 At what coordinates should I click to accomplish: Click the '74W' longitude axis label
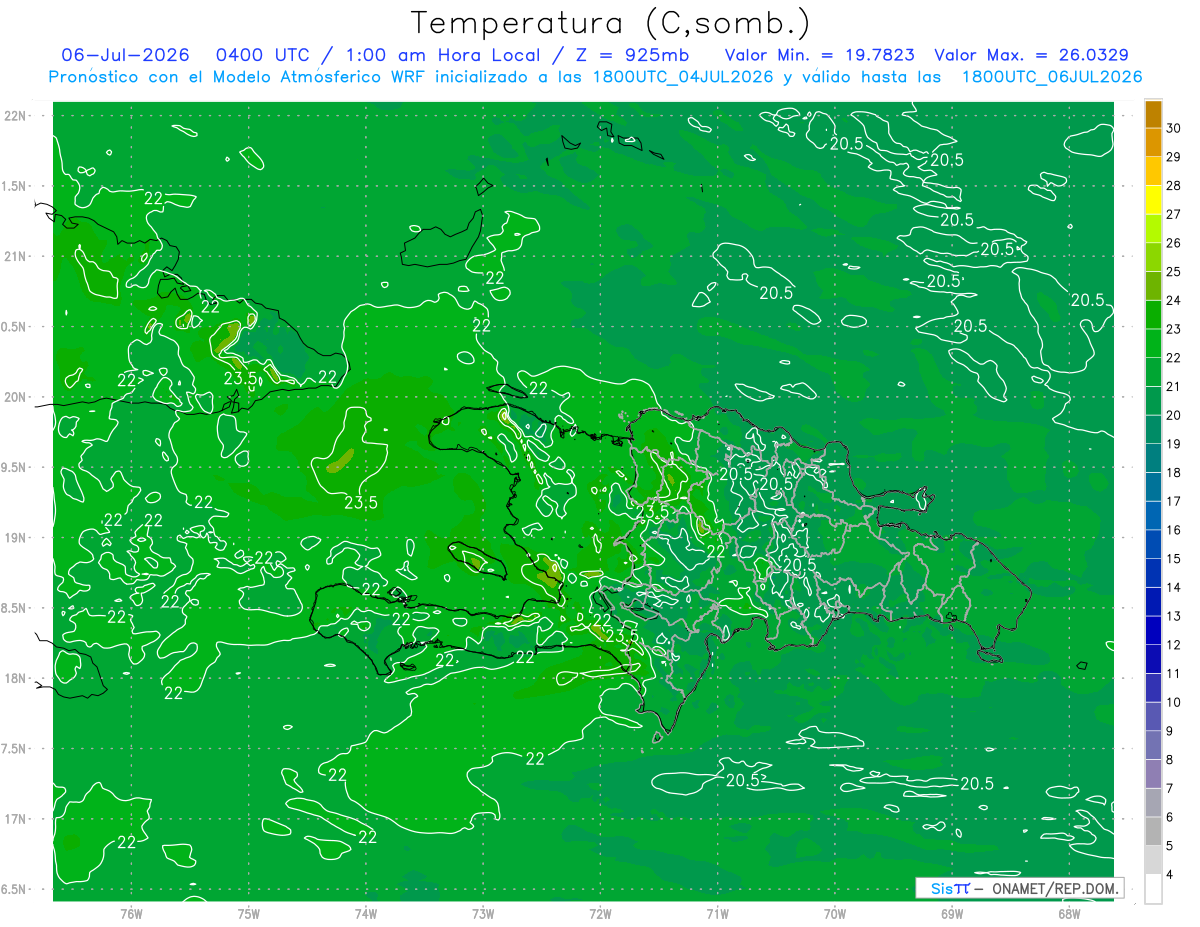366,913
